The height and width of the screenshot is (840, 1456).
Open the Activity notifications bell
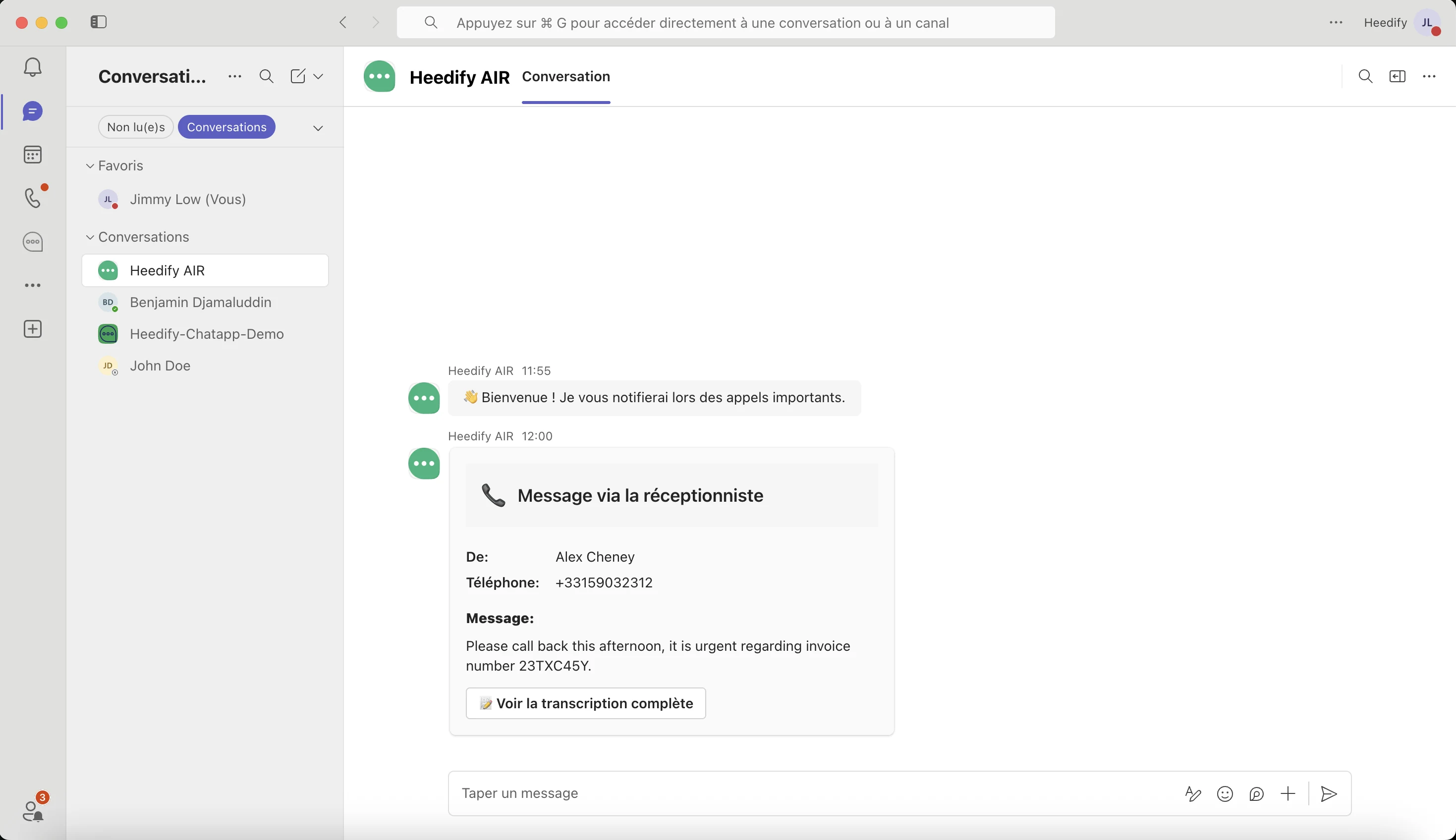[33, 67]
